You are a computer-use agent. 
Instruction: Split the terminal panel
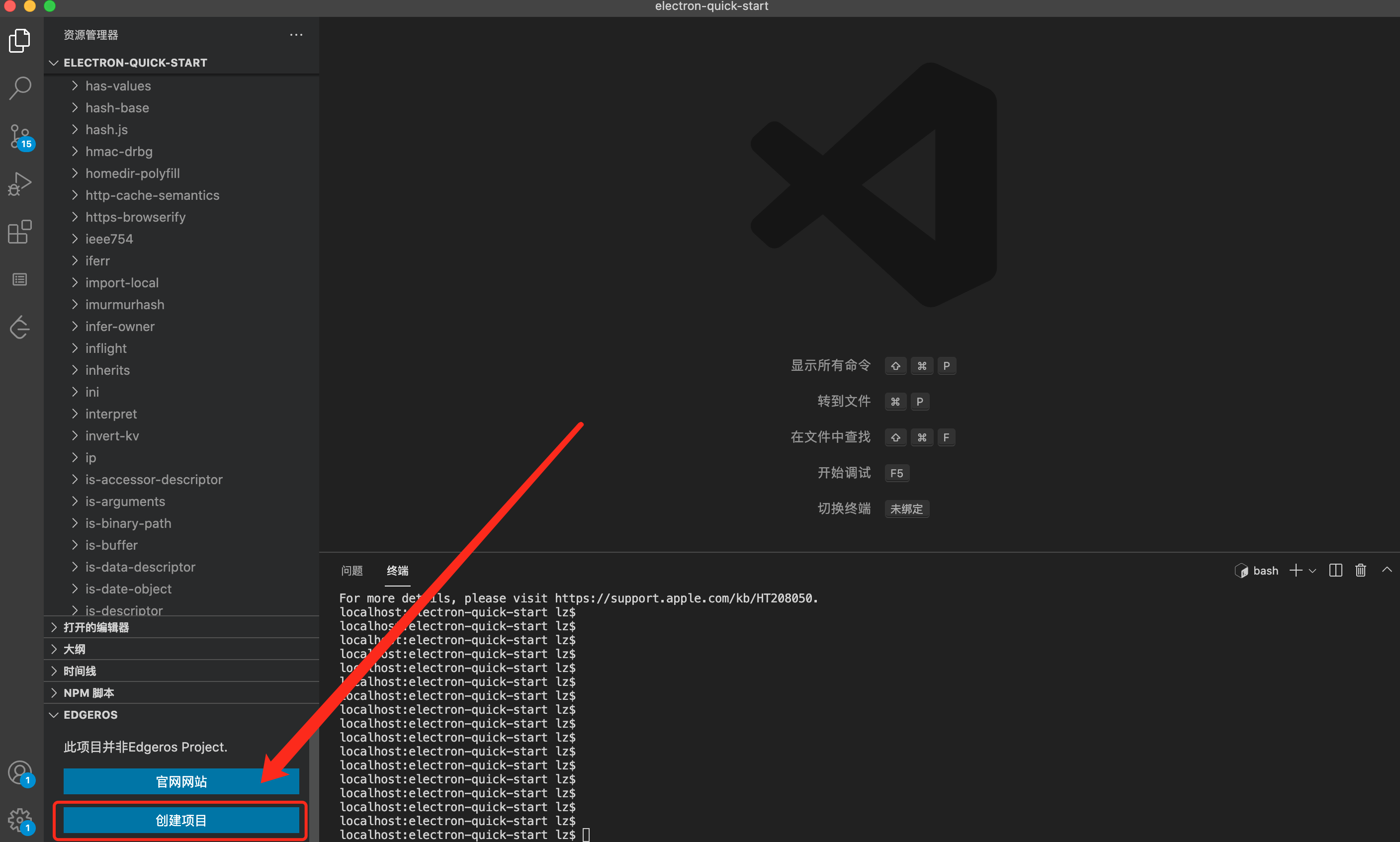tap(1335, 570)
